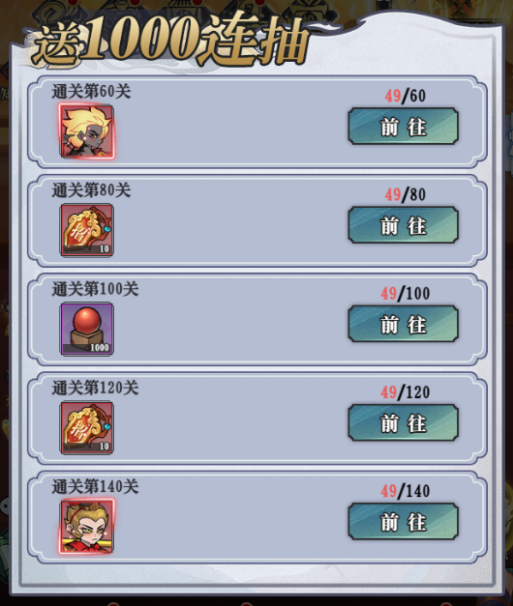Click 前往 button in the 通关第80关 row
The height and width of the screenshot is (606, 513).
click(403, 225)
